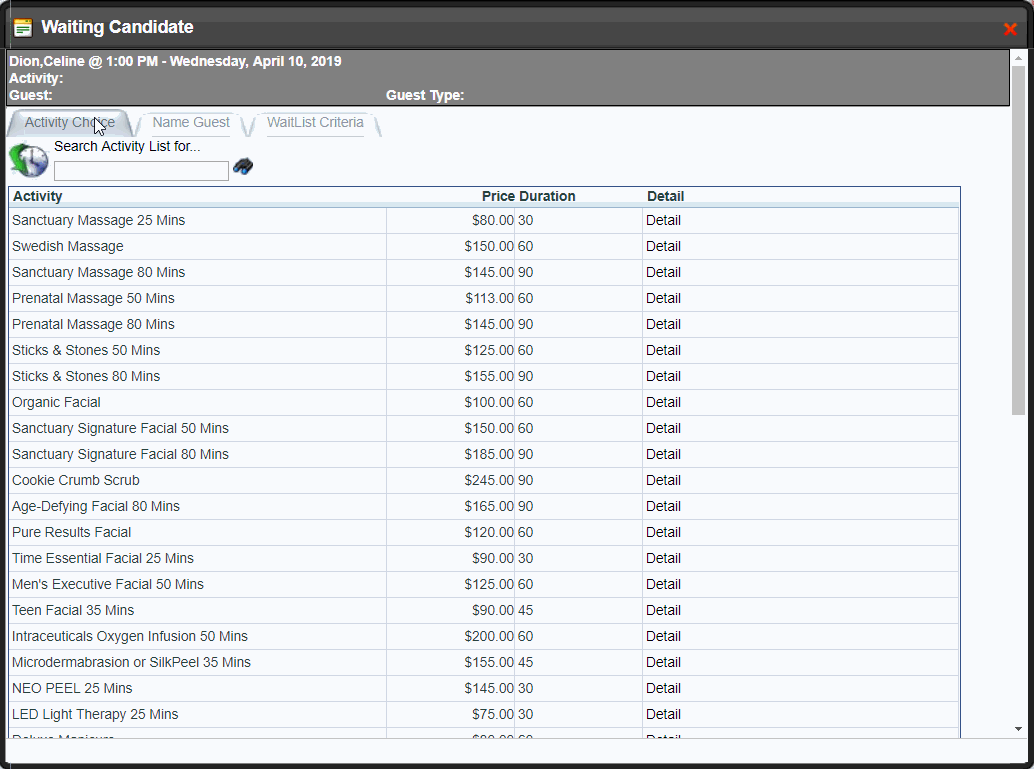This screenshot has height=769, width=1034.
Task: Click the $80.00 price for Sanctuary Massage 25 Mins
Action: point(493,220)
